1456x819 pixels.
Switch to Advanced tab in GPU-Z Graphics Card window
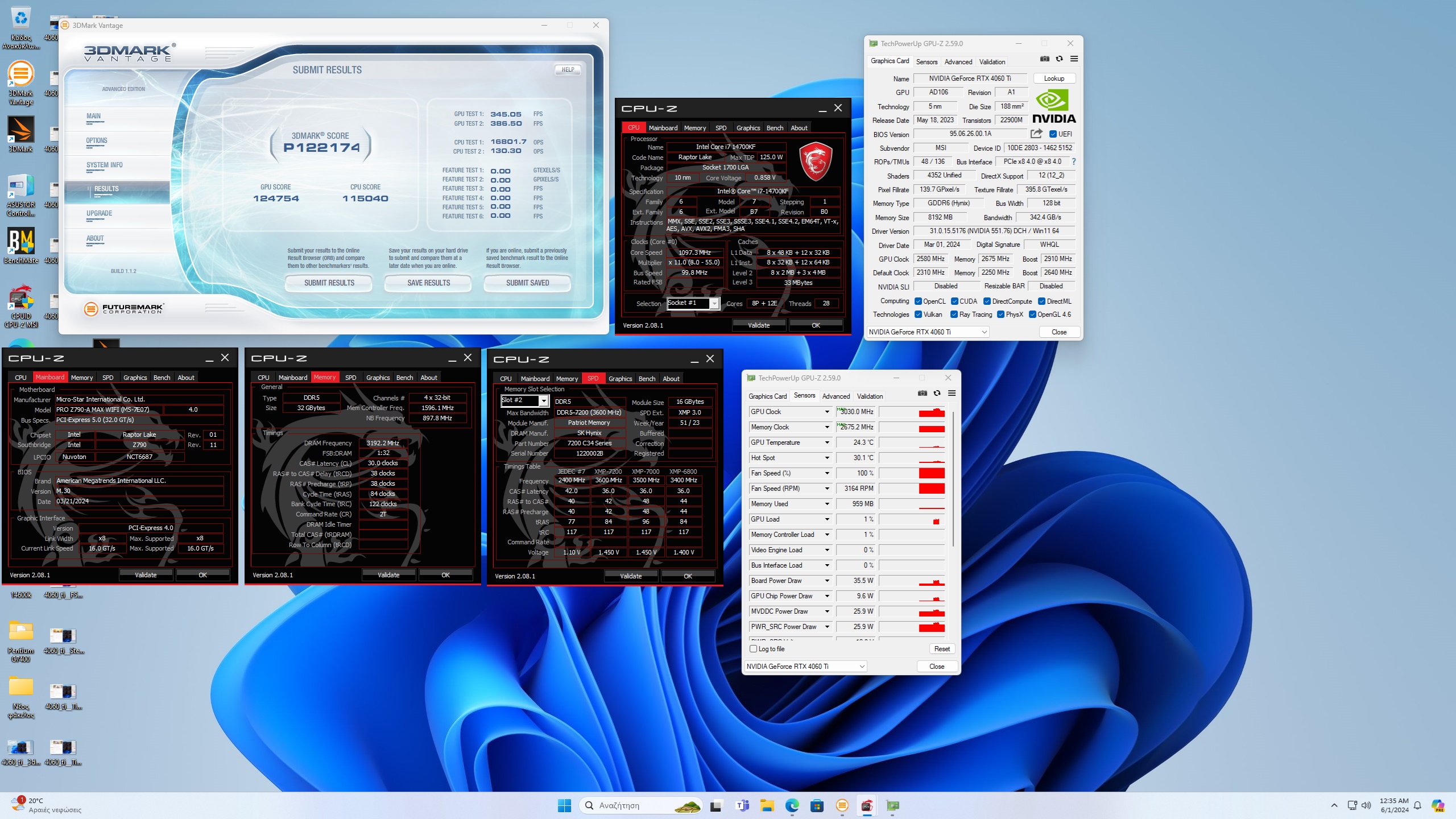pos(958,62)
